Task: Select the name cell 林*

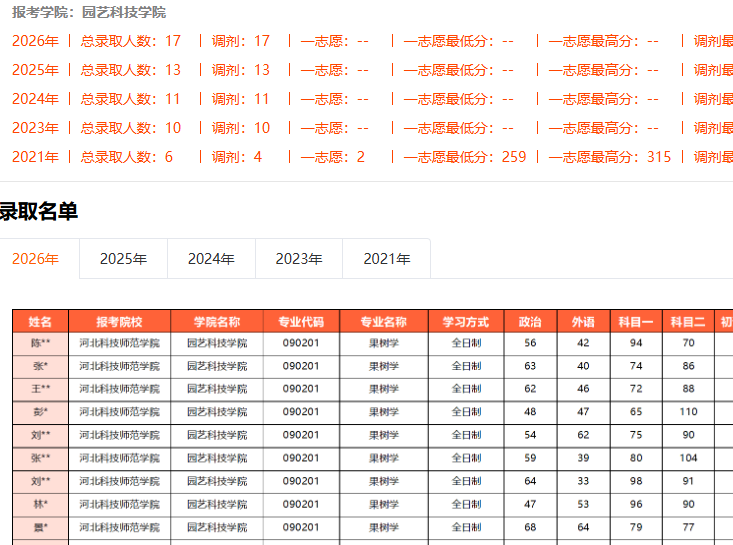Action: click(x=40, y=504)
